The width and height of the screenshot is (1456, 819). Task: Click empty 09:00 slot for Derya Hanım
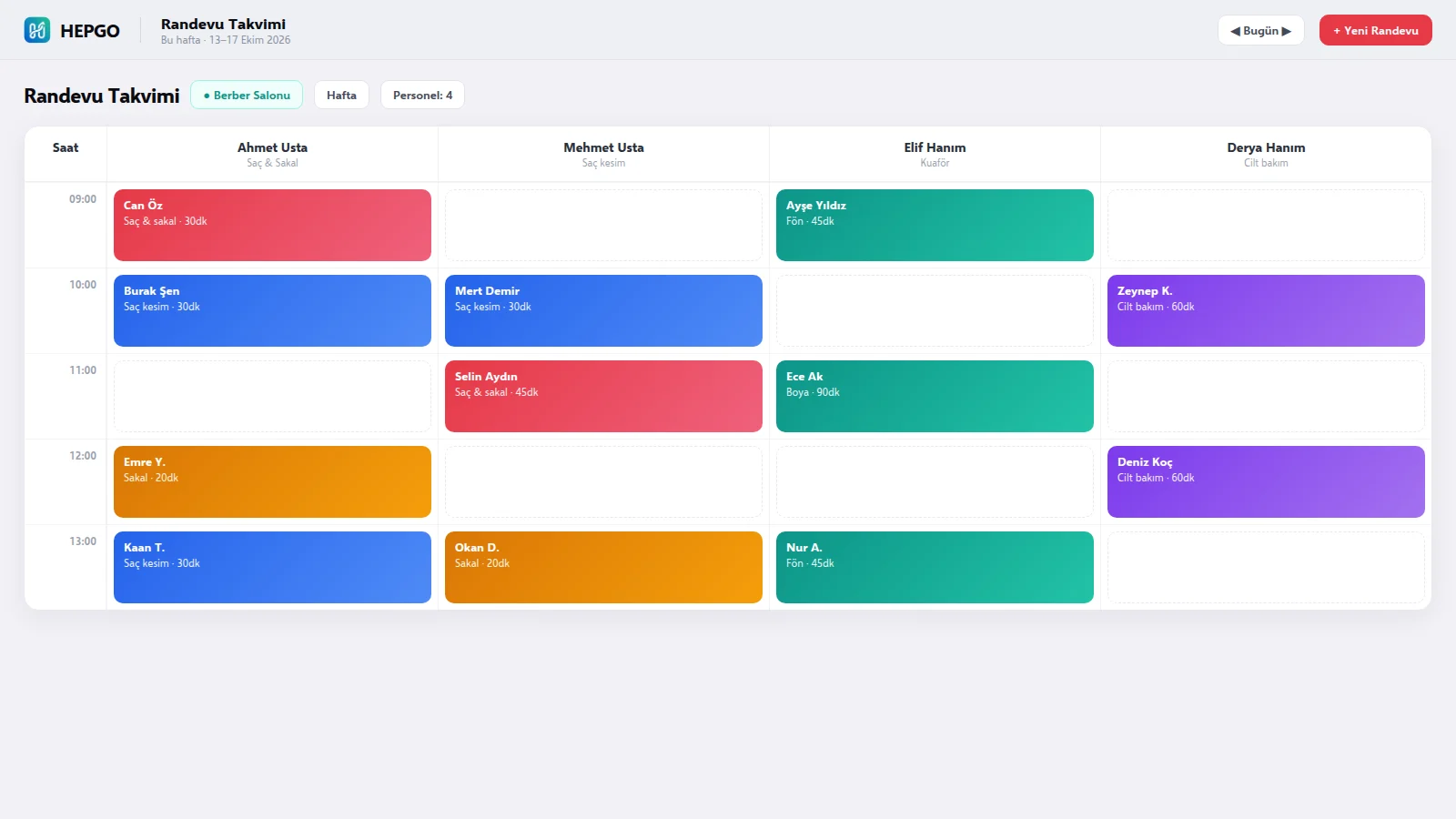point(1266,225)
